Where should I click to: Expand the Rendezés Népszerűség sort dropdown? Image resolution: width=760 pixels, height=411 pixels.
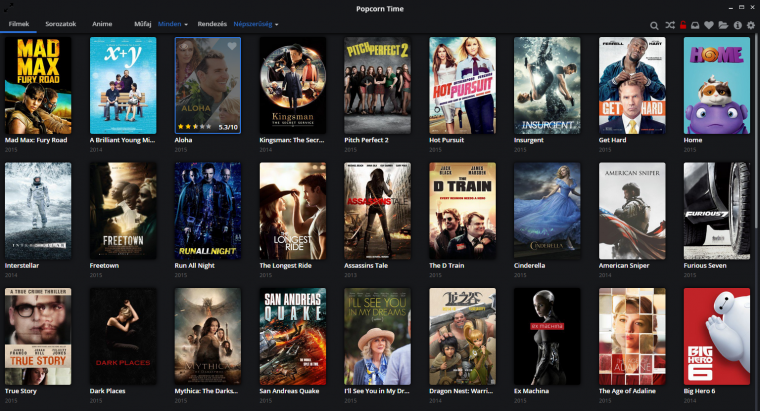click(256, 24)
